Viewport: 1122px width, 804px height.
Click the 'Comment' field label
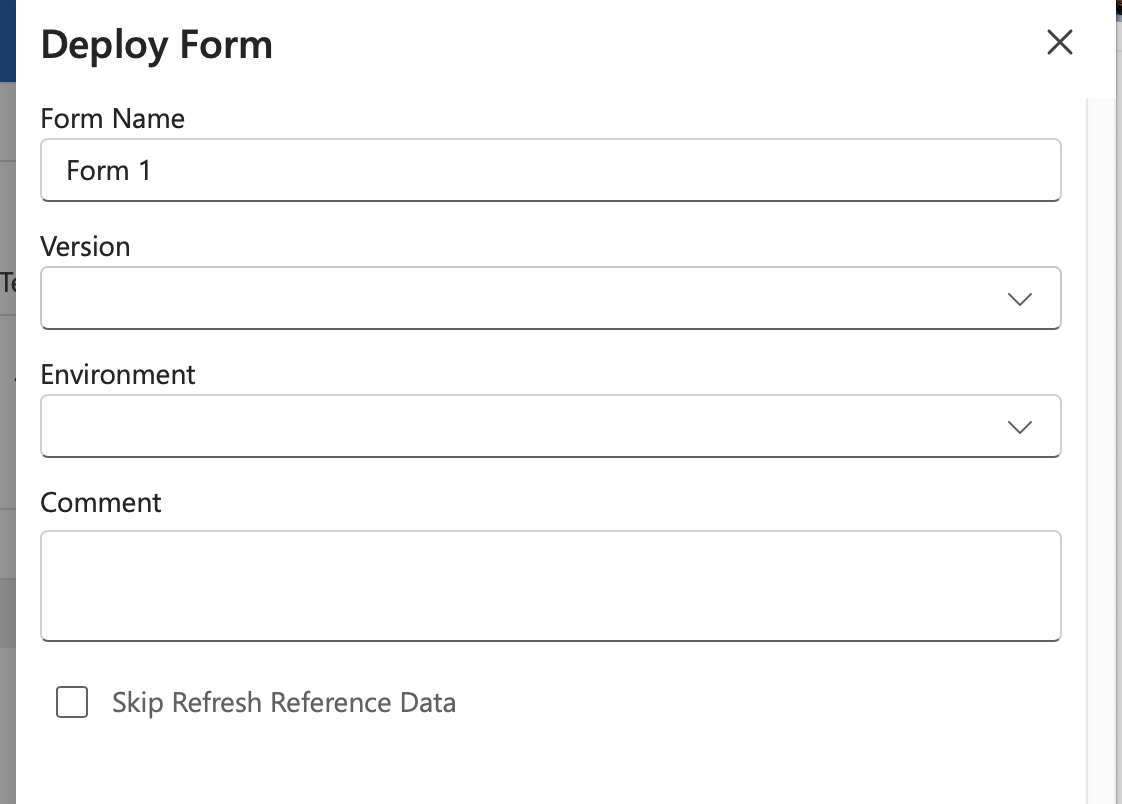(100, 502)
